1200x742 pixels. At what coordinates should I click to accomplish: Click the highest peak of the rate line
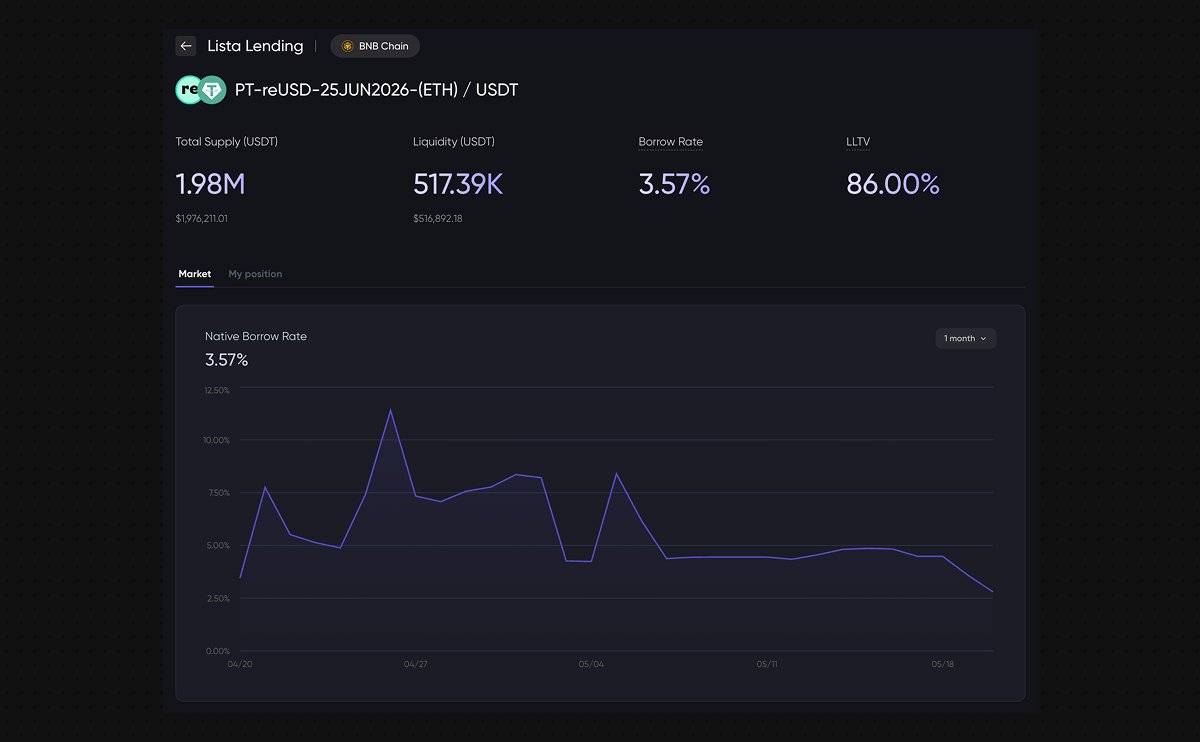point(390,410)
